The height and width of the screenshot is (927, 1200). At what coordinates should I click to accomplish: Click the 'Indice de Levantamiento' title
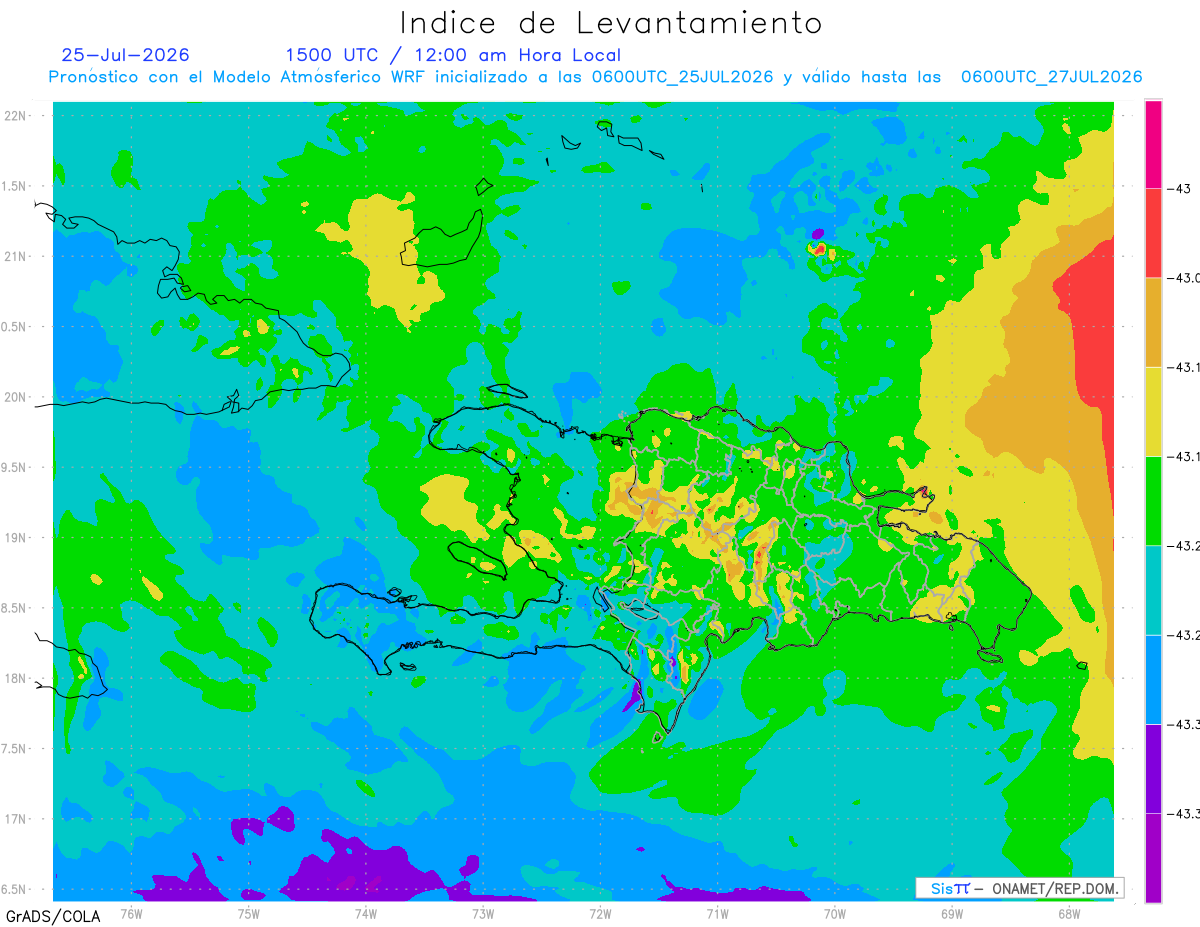coord(611,23)
